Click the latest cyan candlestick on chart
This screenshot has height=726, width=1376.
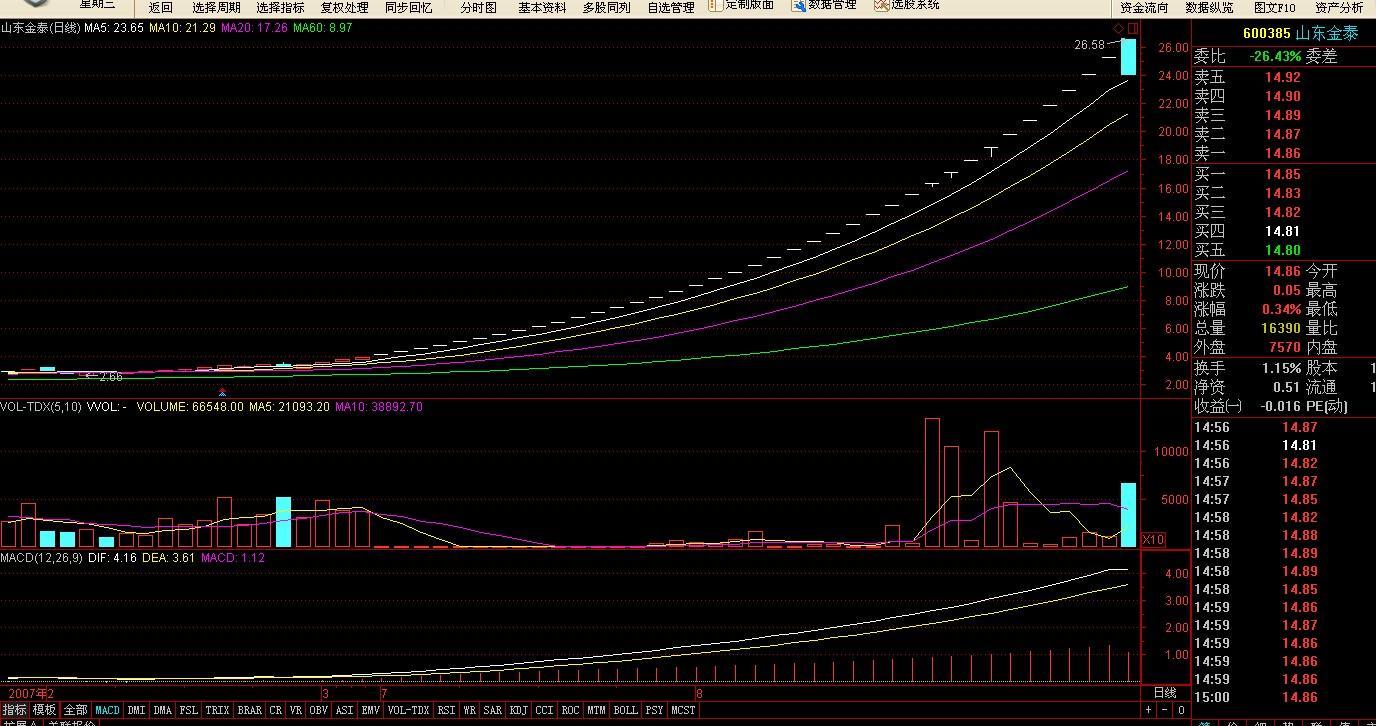click(1128, 56)
